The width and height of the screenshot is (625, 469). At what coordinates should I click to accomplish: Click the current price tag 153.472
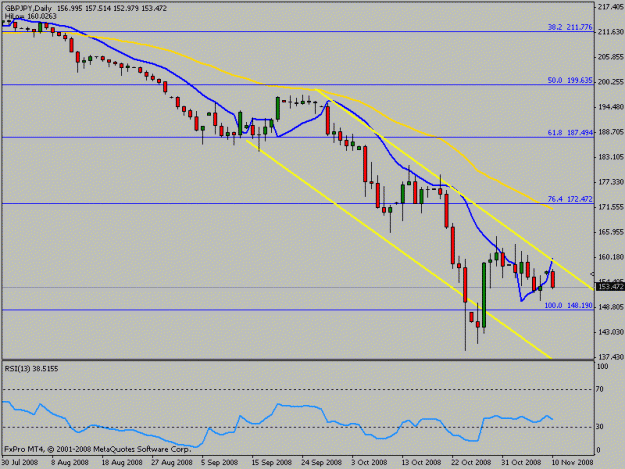pos(610,287)
